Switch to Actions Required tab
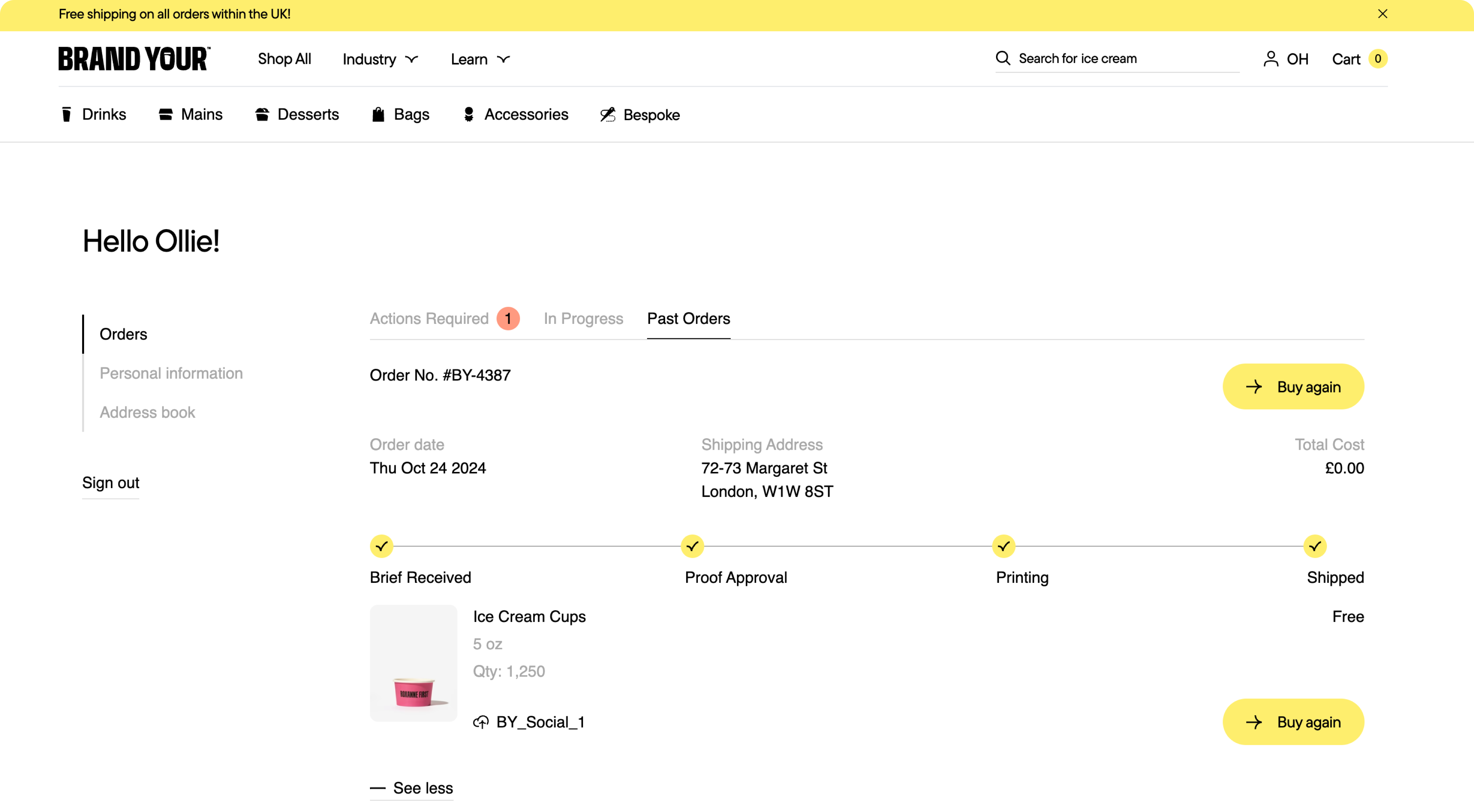 click(429, 319)
